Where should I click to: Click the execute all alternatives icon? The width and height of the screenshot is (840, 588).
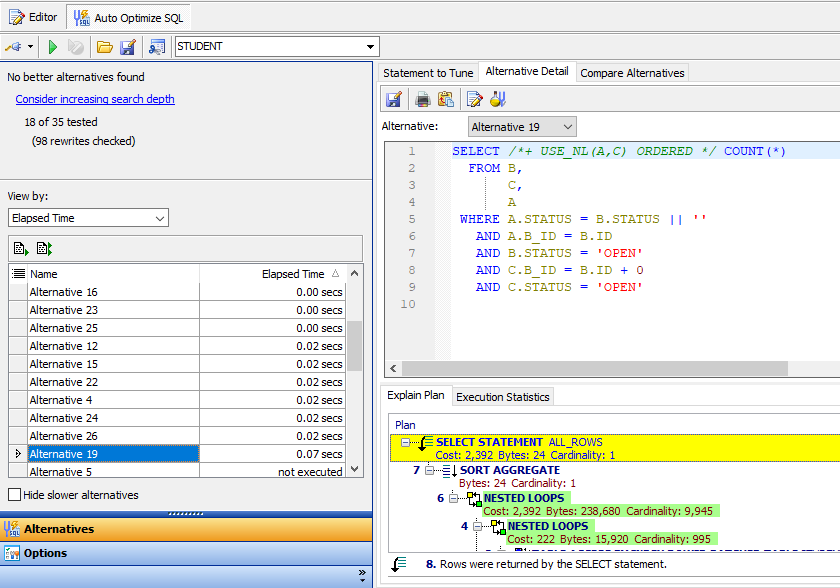click(44, 248)
